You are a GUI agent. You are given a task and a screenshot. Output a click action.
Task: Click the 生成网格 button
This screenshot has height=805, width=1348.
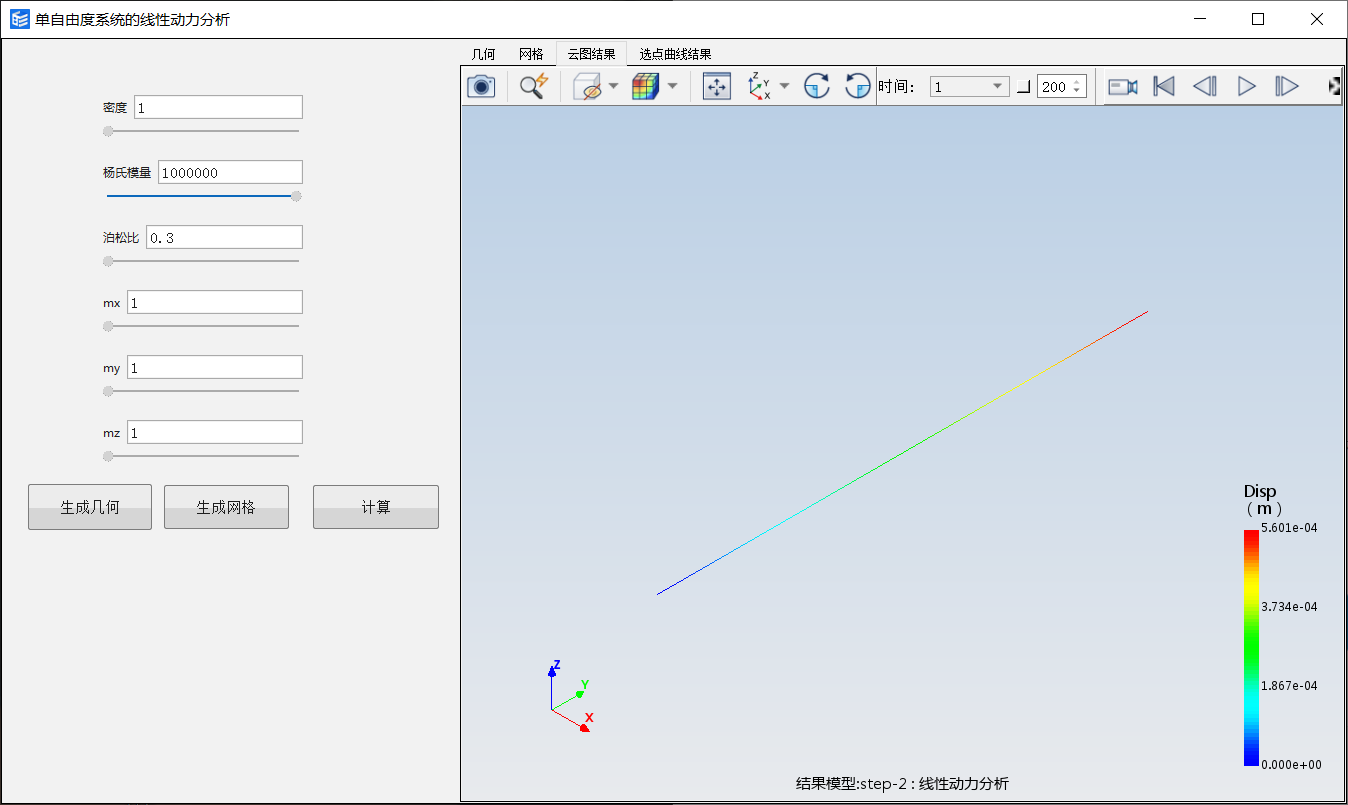[226, 507]
